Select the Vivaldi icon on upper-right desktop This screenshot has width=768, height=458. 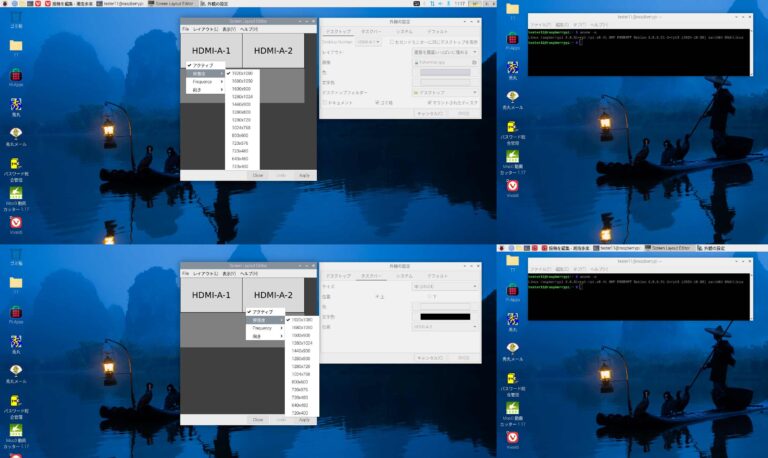(x=512, y=188)
